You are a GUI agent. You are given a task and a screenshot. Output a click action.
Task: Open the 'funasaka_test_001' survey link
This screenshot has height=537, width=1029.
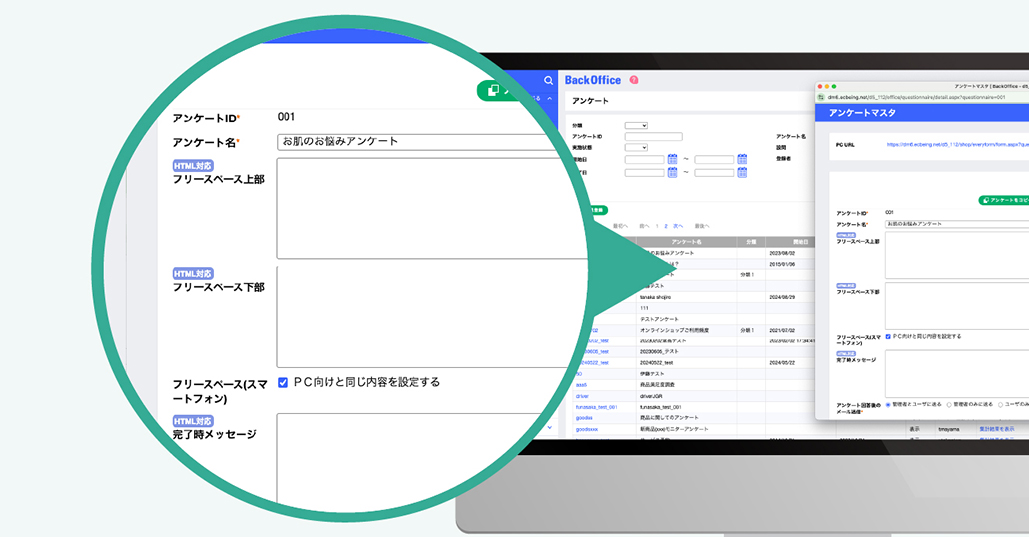click(596, 407)
